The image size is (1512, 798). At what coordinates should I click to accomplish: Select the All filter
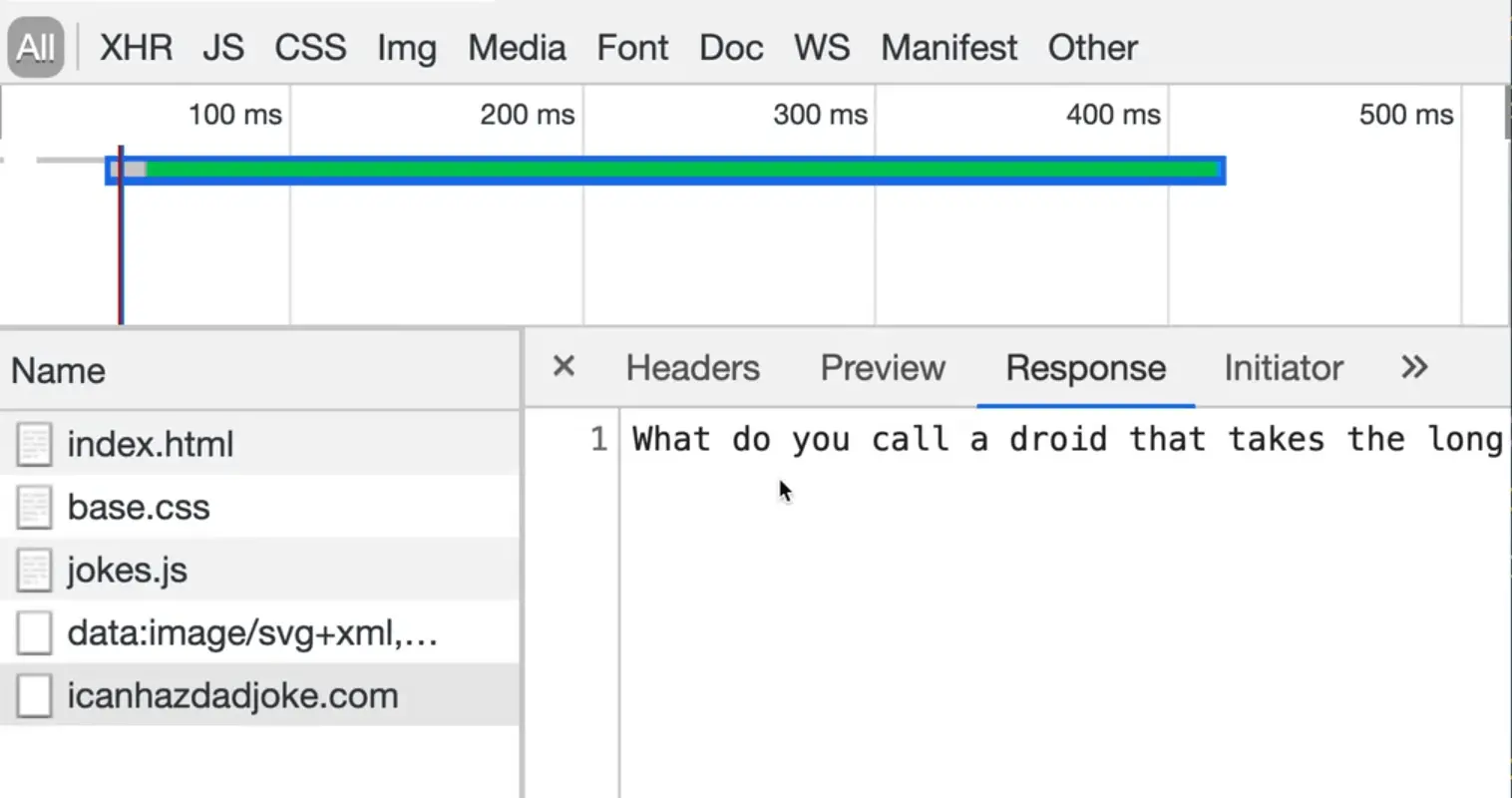click(36, 48)
